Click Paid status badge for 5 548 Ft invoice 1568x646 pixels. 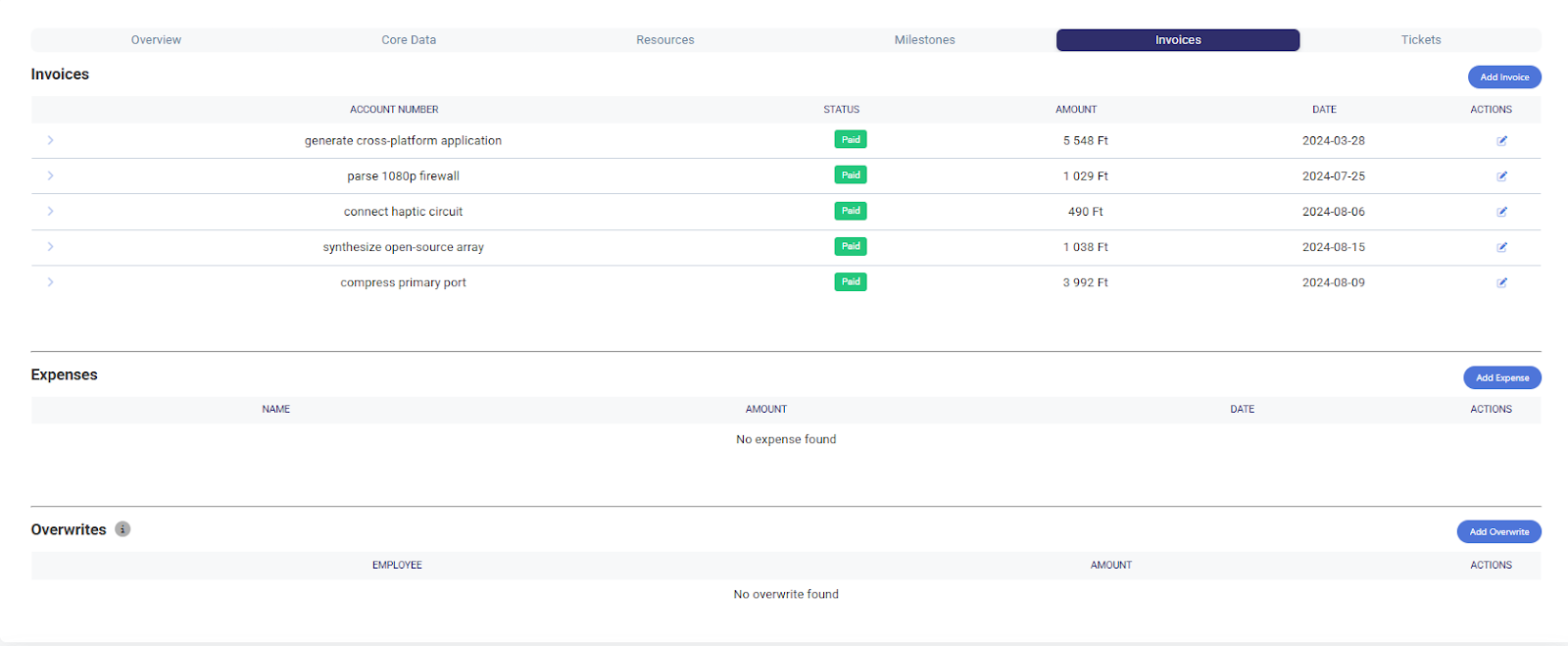[x=851, y=140]
